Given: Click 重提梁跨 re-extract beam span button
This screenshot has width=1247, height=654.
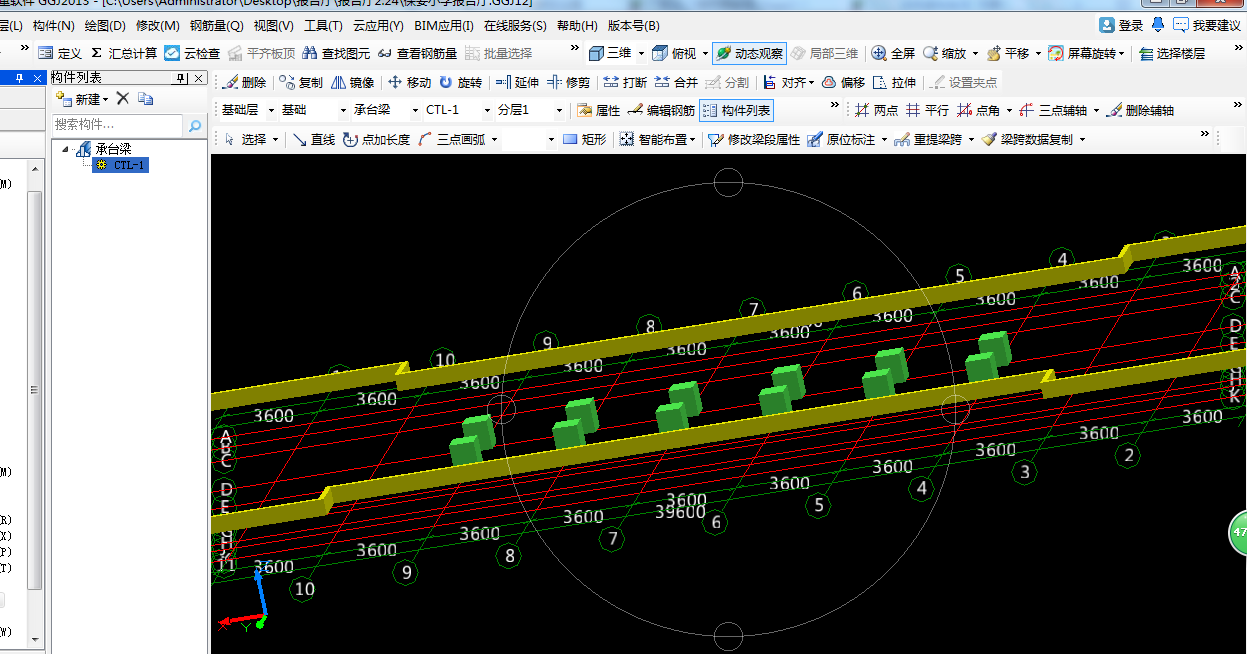Looking at the screenshot, I should [928, 140].
